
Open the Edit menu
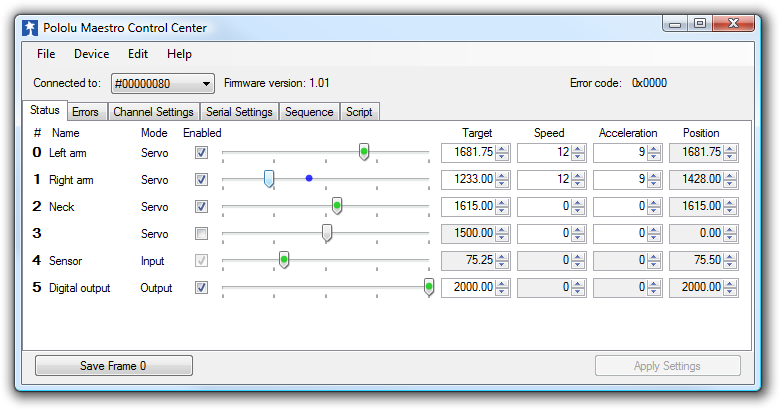(x=138, y=54)
